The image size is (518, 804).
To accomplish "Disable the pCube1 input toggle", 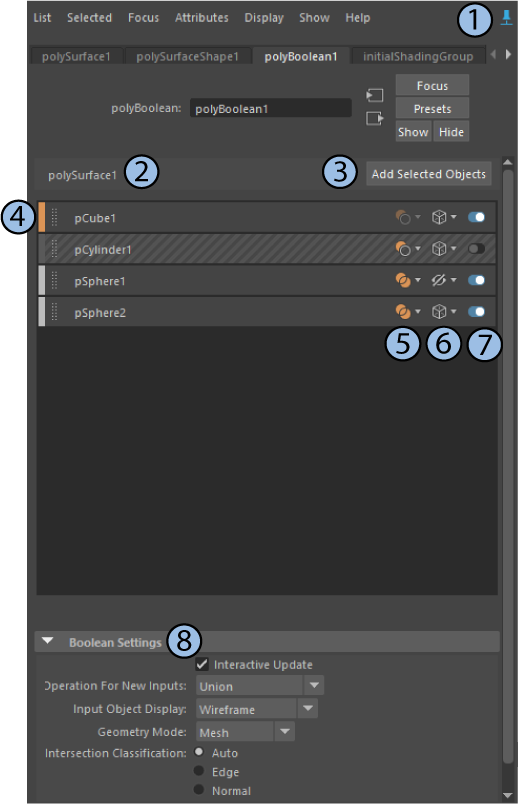I will pos(476,217).
